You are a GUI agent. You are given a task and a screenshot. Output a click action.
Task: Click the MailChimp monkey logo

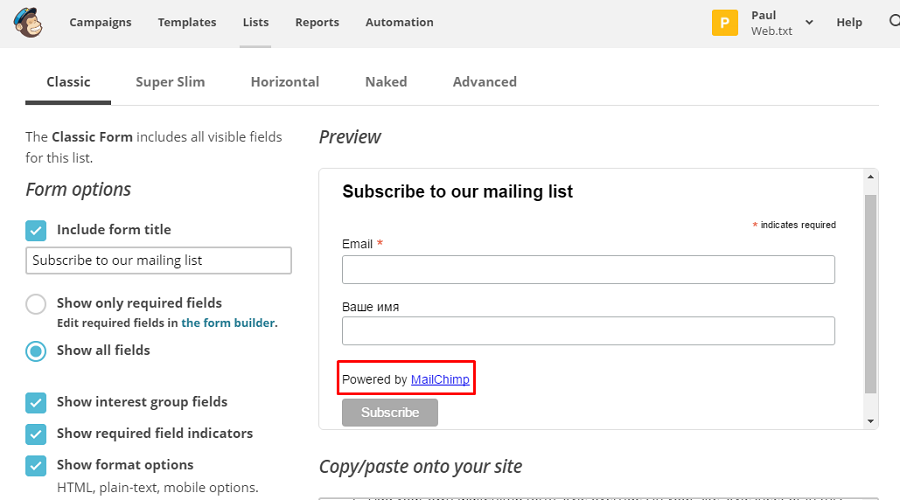point(28,22)
